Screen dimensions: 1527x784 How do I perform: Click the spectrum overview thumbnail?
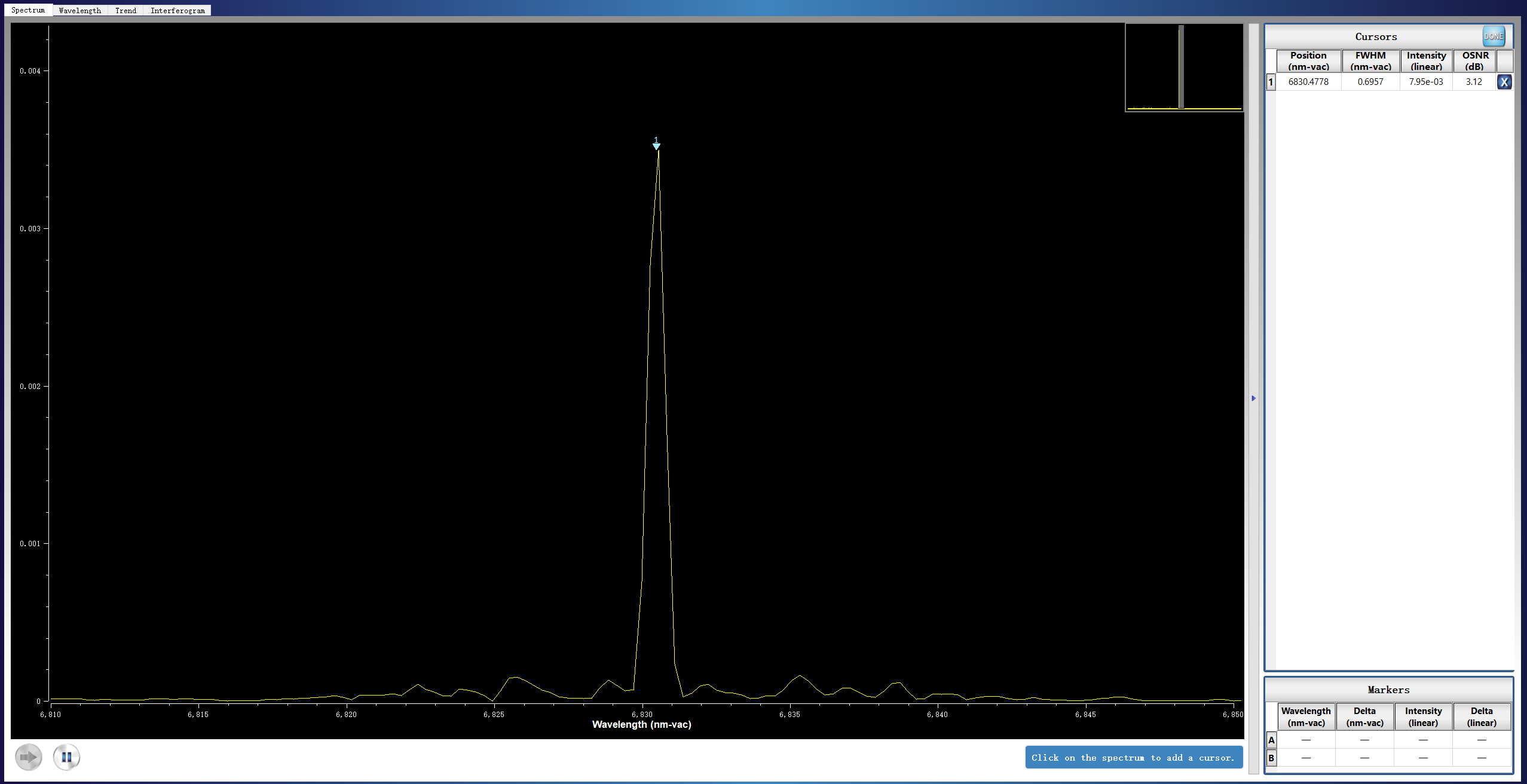coord(1183,67)
